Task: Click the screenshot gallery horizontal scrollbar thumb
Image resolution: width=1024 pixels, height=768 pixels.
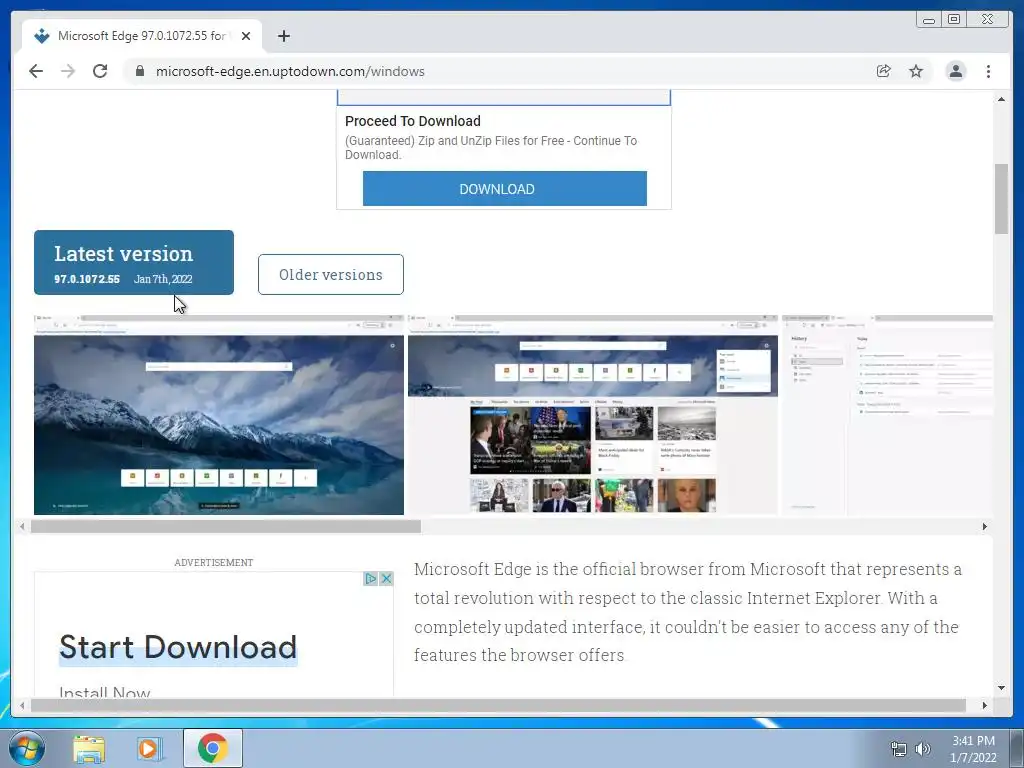Action: (226, 526)
